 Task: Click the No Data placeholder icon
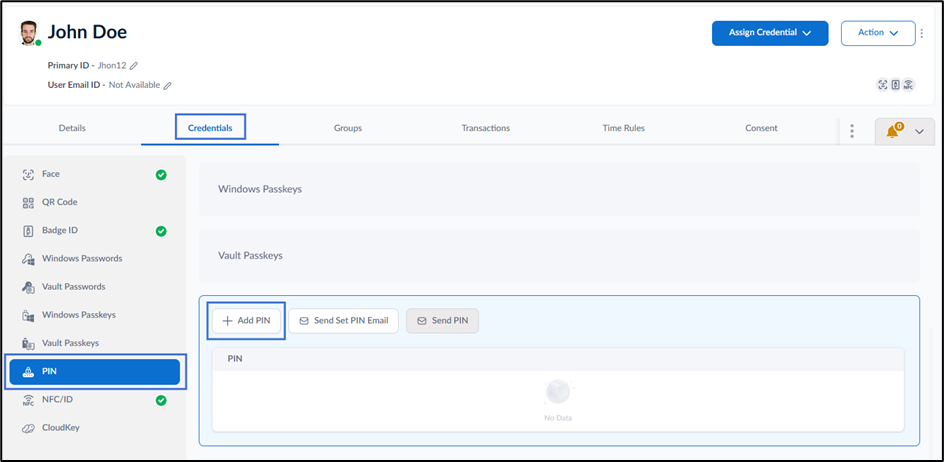point(557,392)
